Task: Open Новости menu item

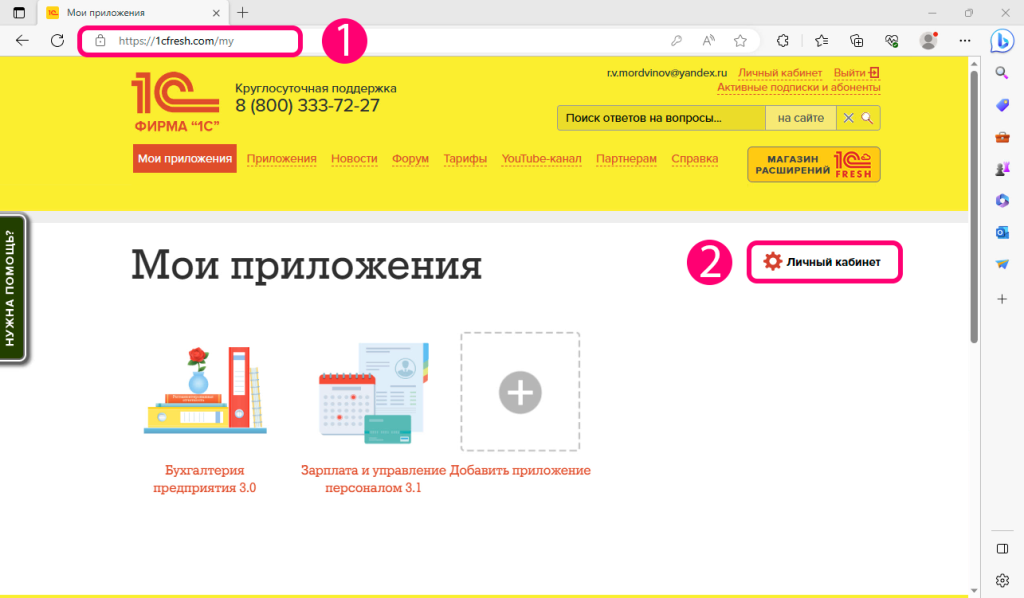Action: [354, 159]
